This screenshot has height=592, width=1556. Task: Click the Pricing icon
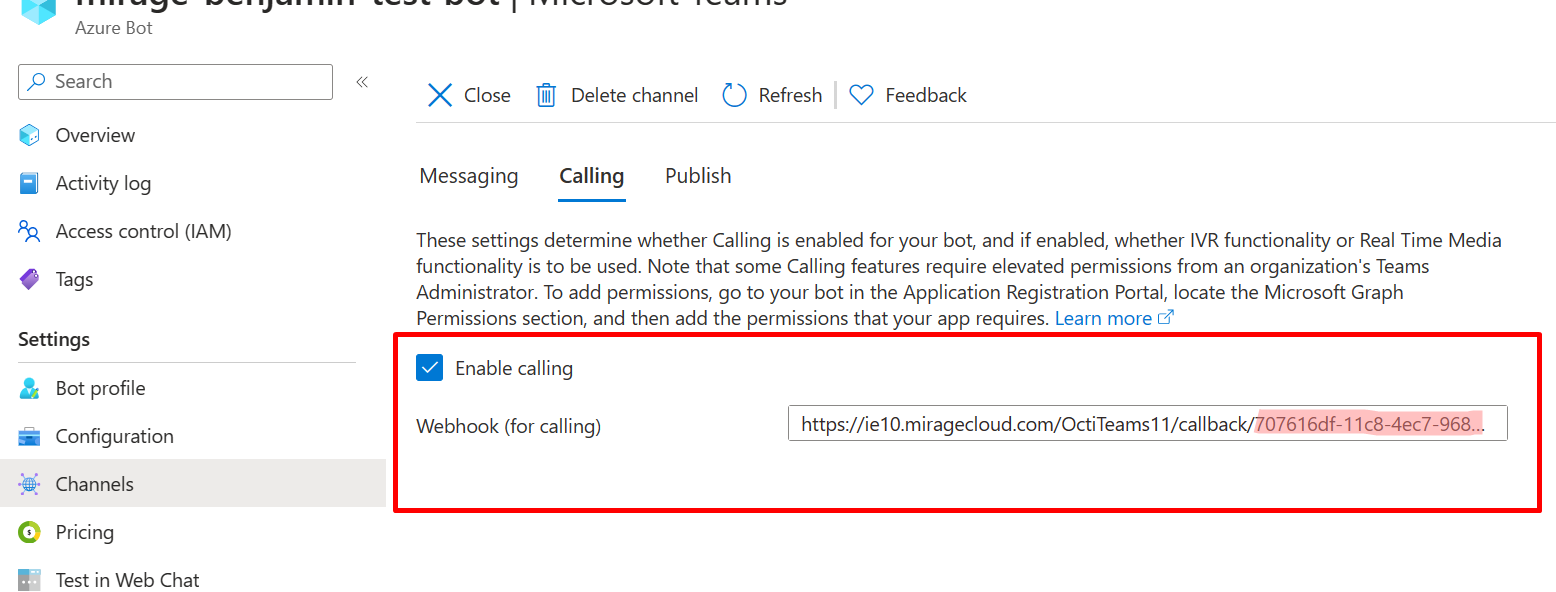coord(30,532)
